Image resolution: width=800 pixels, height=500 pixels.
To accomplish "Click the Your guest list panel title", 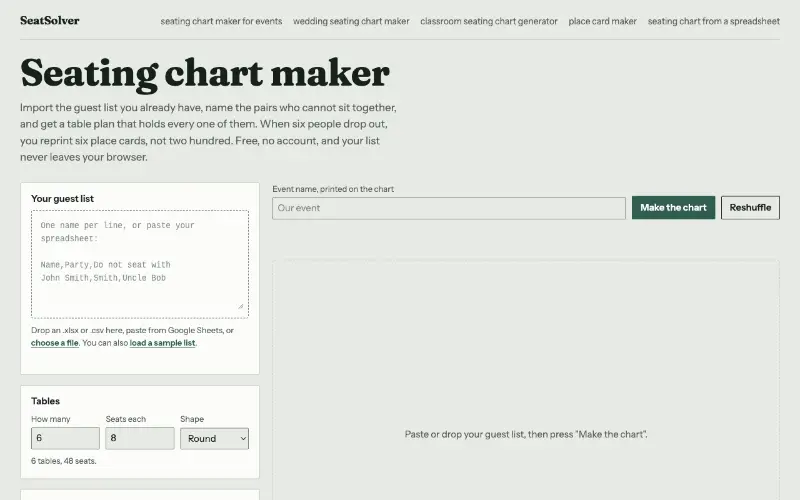I will (x=62, y=198).
